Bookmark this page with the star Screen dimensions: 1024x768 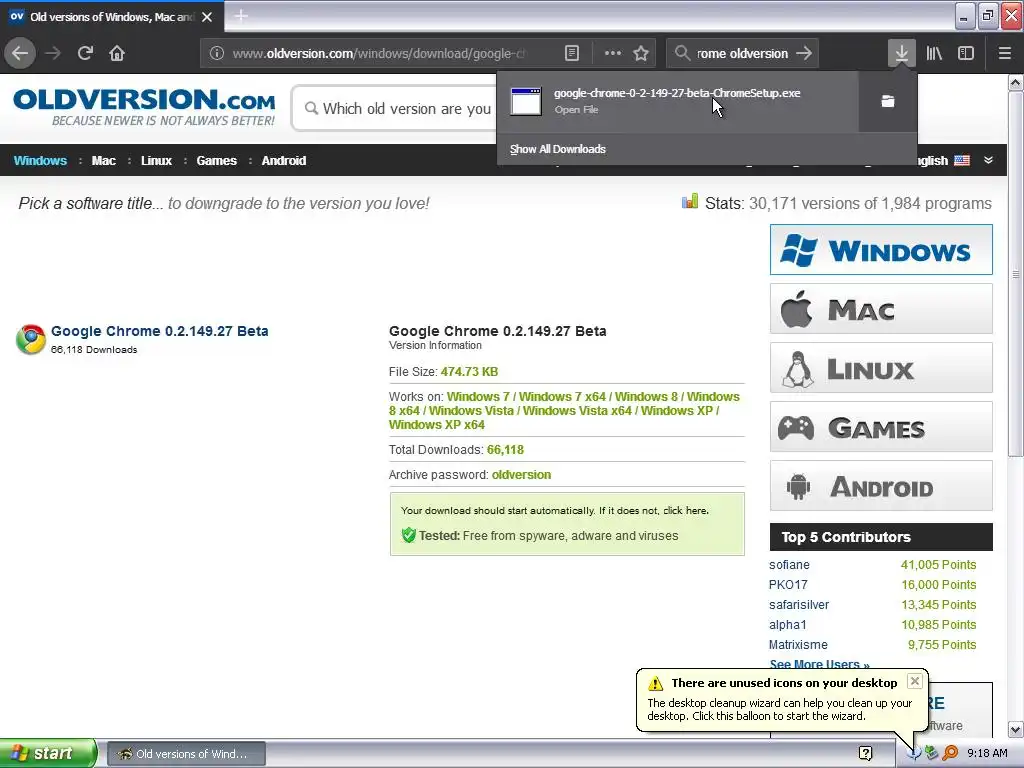(641, 54)
